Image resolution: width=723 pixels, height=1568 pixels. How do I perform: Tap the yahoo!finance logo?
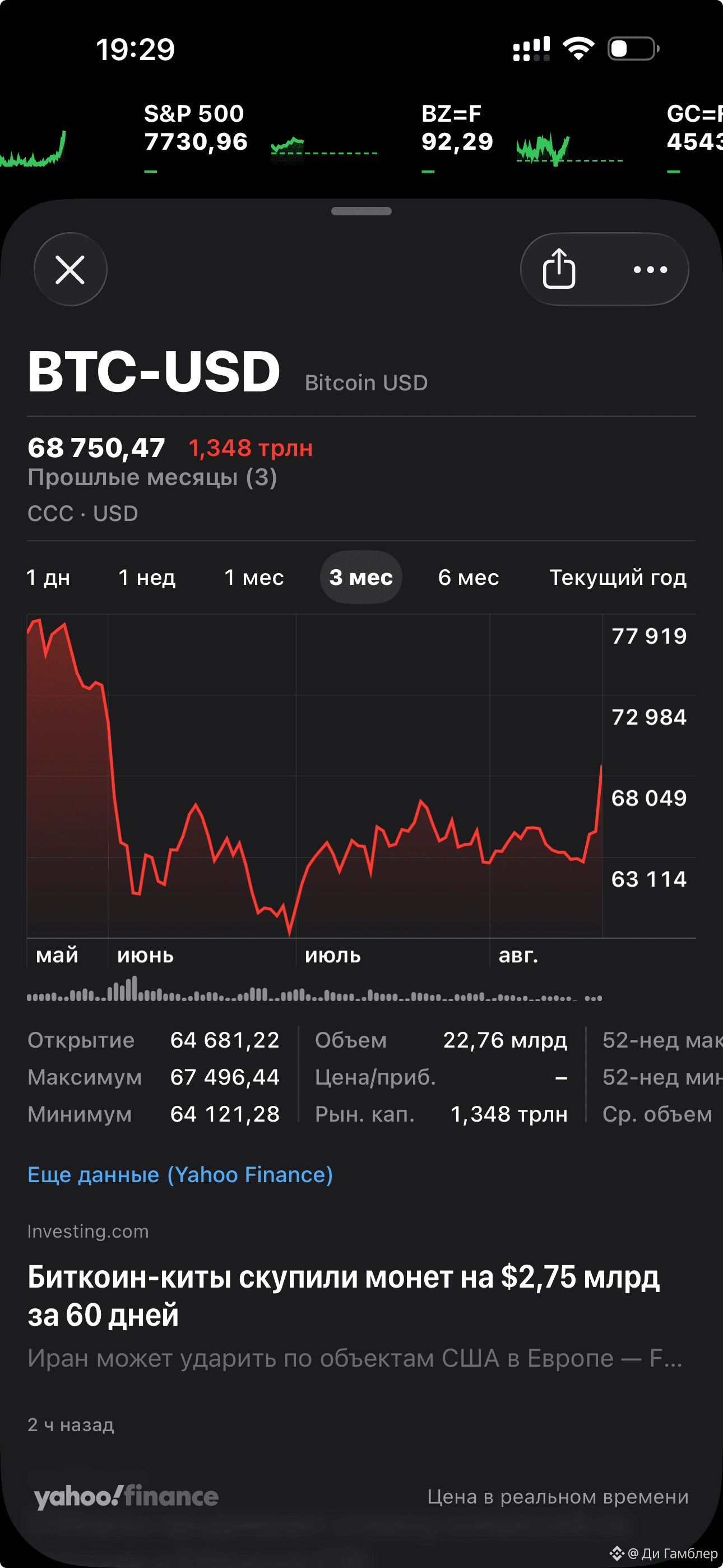126,1496
